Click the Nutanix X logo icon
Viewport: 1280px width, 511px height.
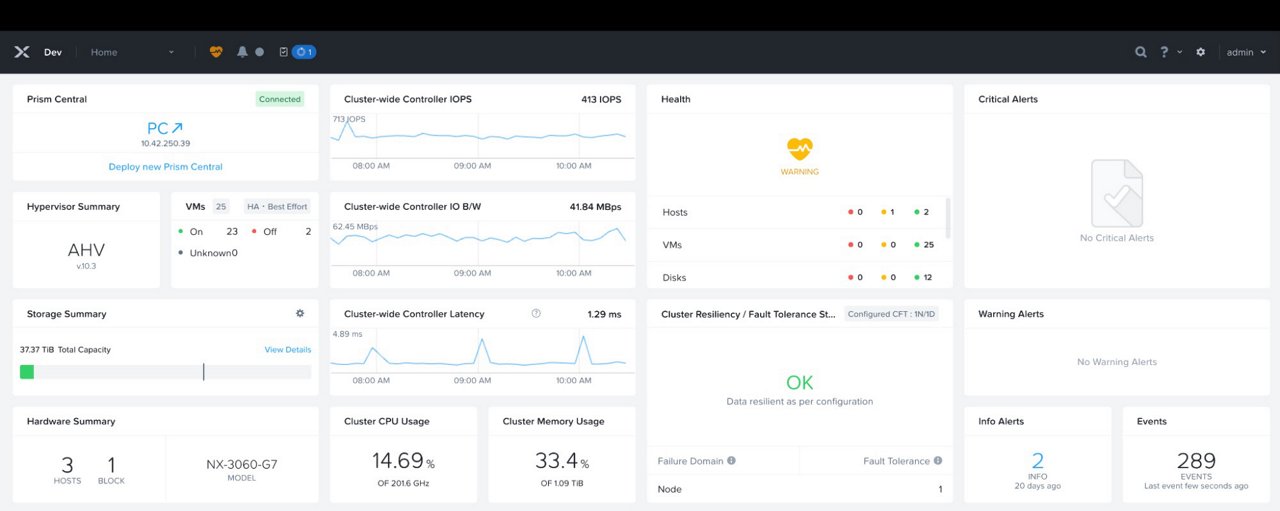click(21, 52)
